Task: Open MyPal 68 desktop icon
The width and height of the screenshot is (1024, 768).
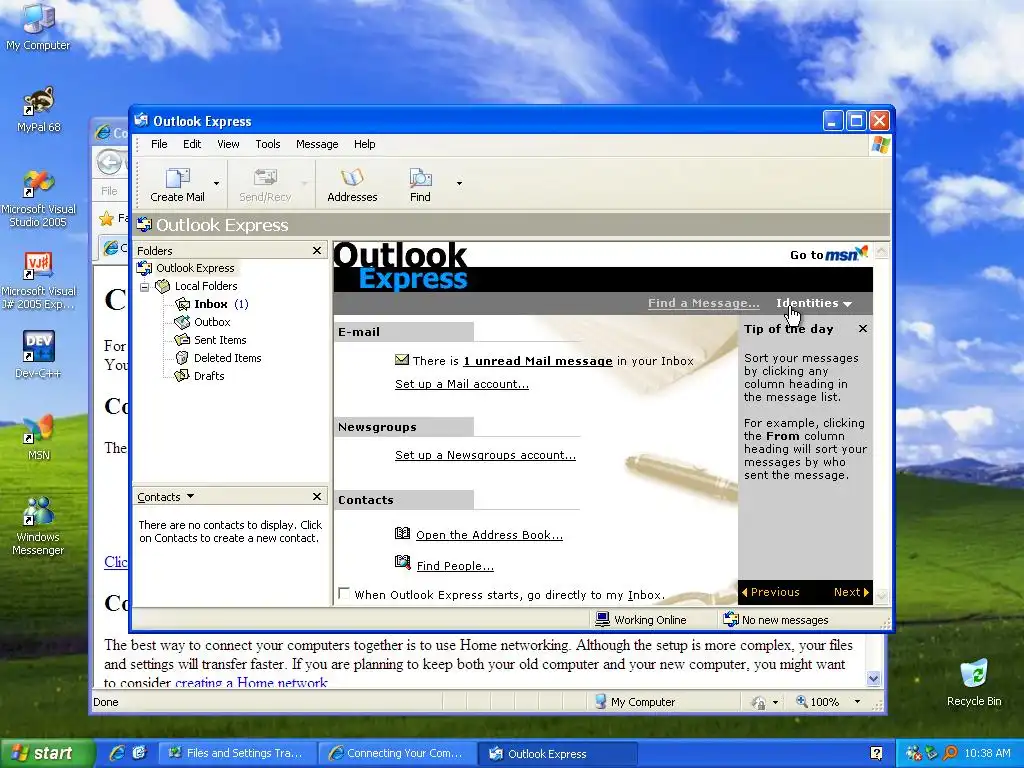Action: [39, 109]
